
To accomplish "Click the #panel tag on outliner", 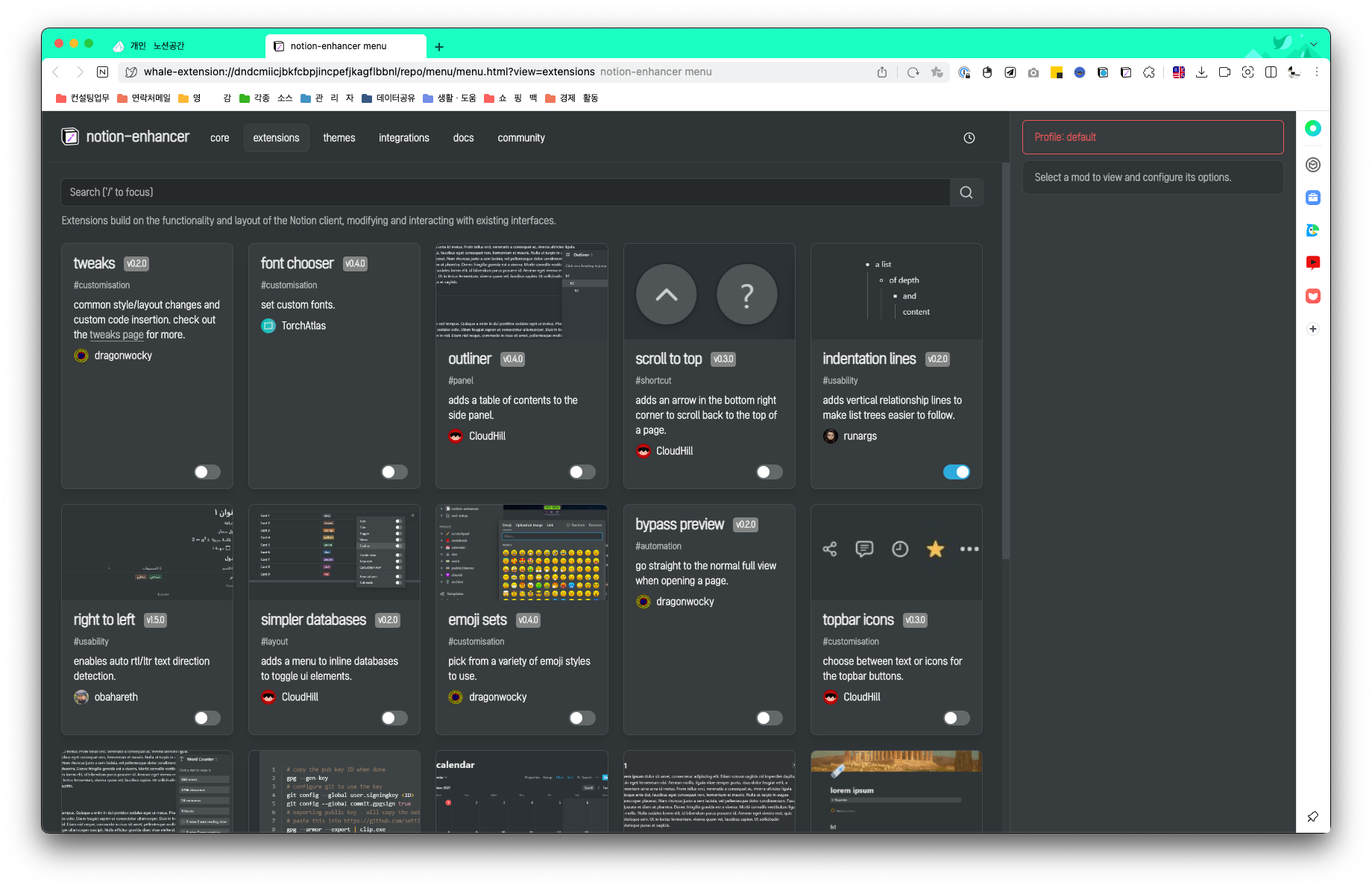I will [461, 381].
